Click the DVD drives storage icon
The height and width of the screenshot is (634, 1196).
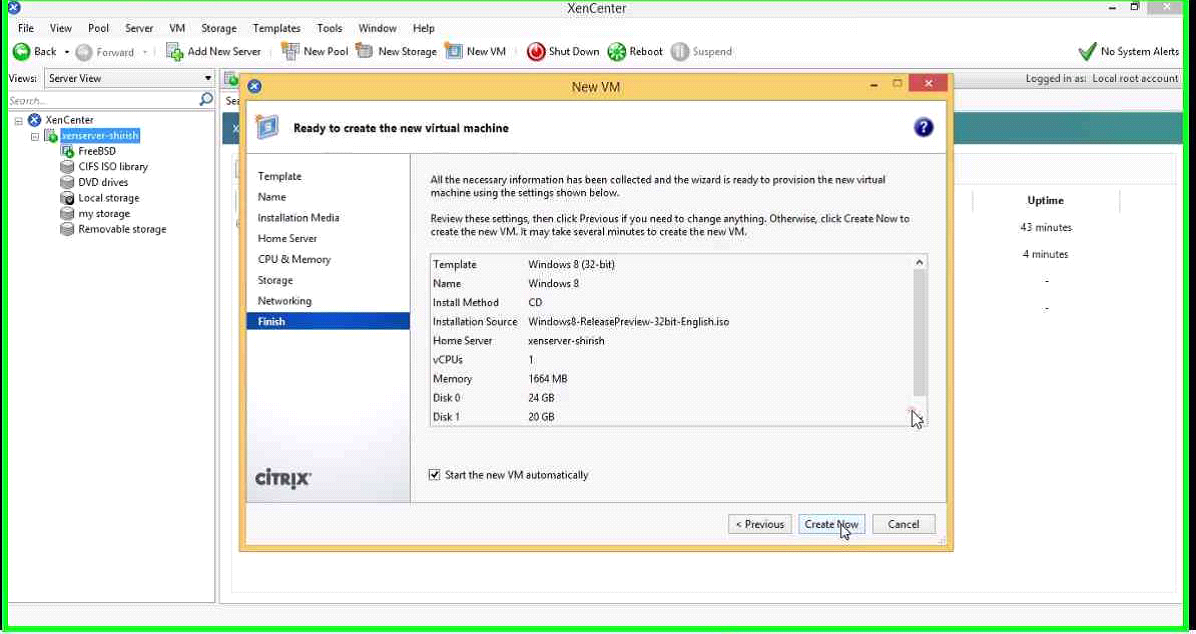pyautogui.click(x=67, y=182)
